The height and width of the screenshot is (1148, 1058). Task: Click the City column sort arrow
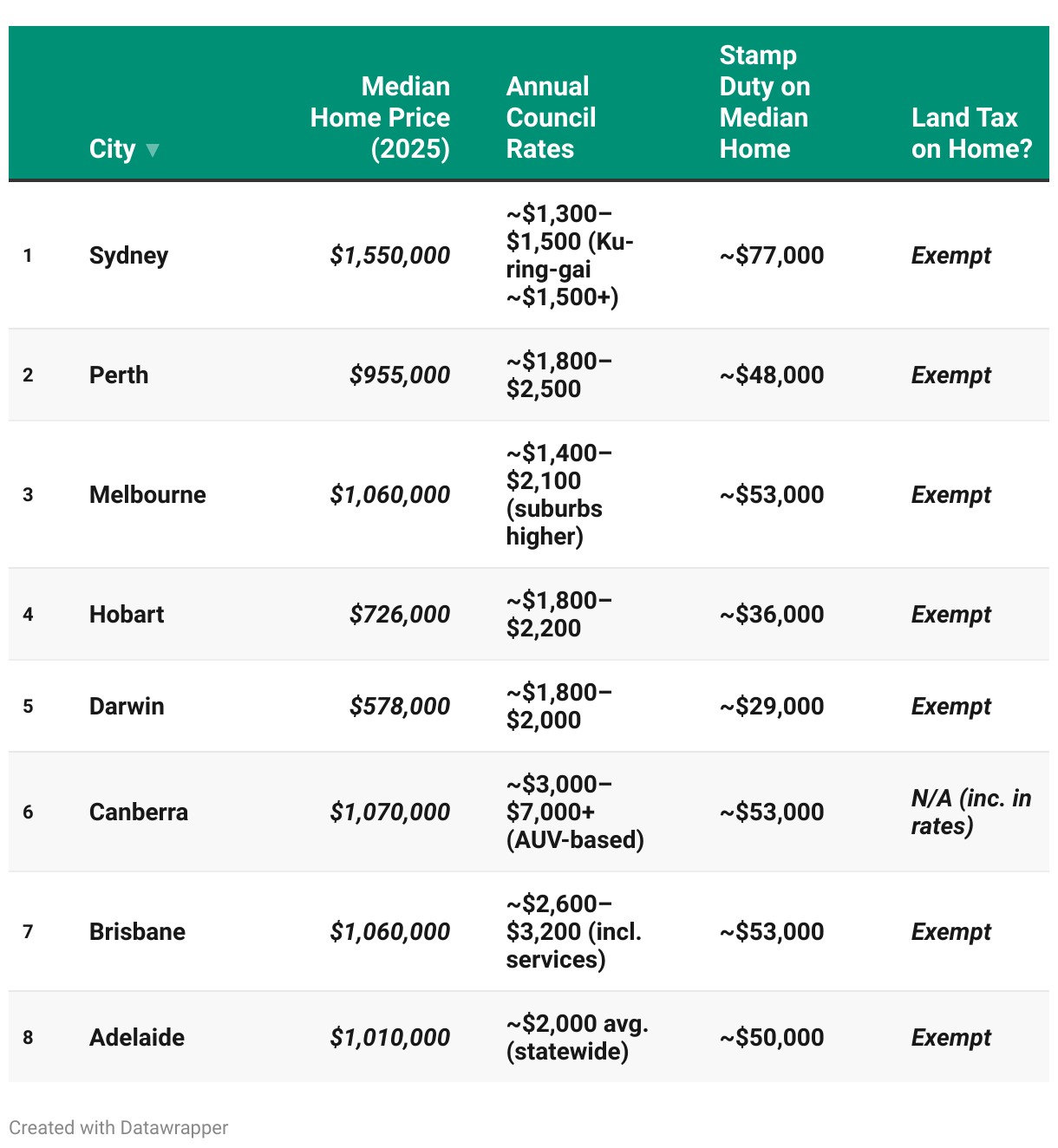coord(153,150)
